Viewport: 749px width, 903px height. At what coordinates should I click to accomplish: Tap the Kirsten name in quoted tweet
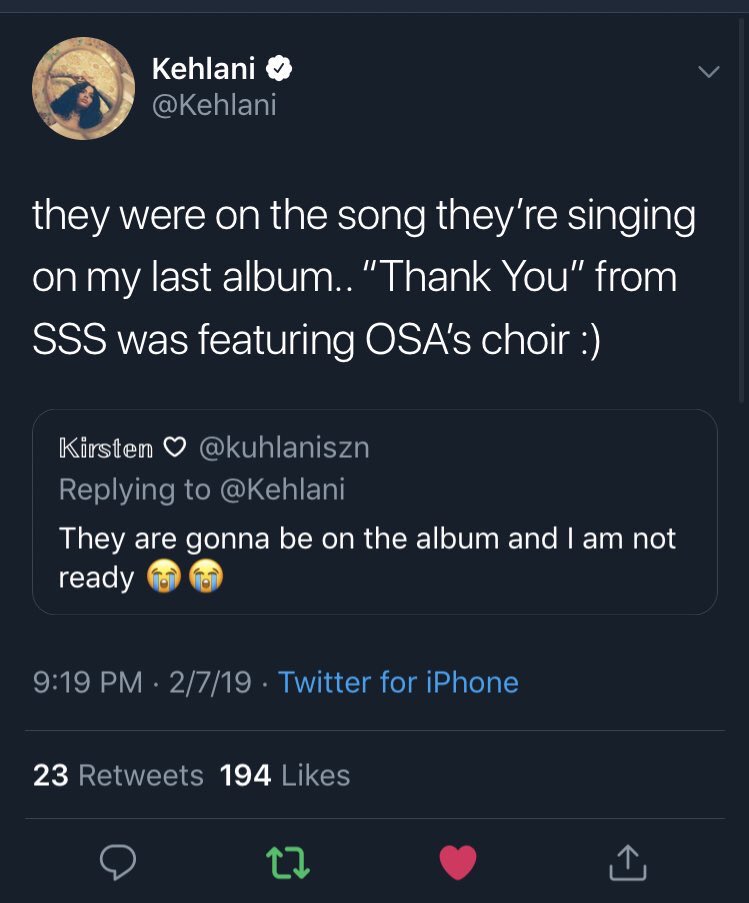pyautogui.click(x=106, y=447)
